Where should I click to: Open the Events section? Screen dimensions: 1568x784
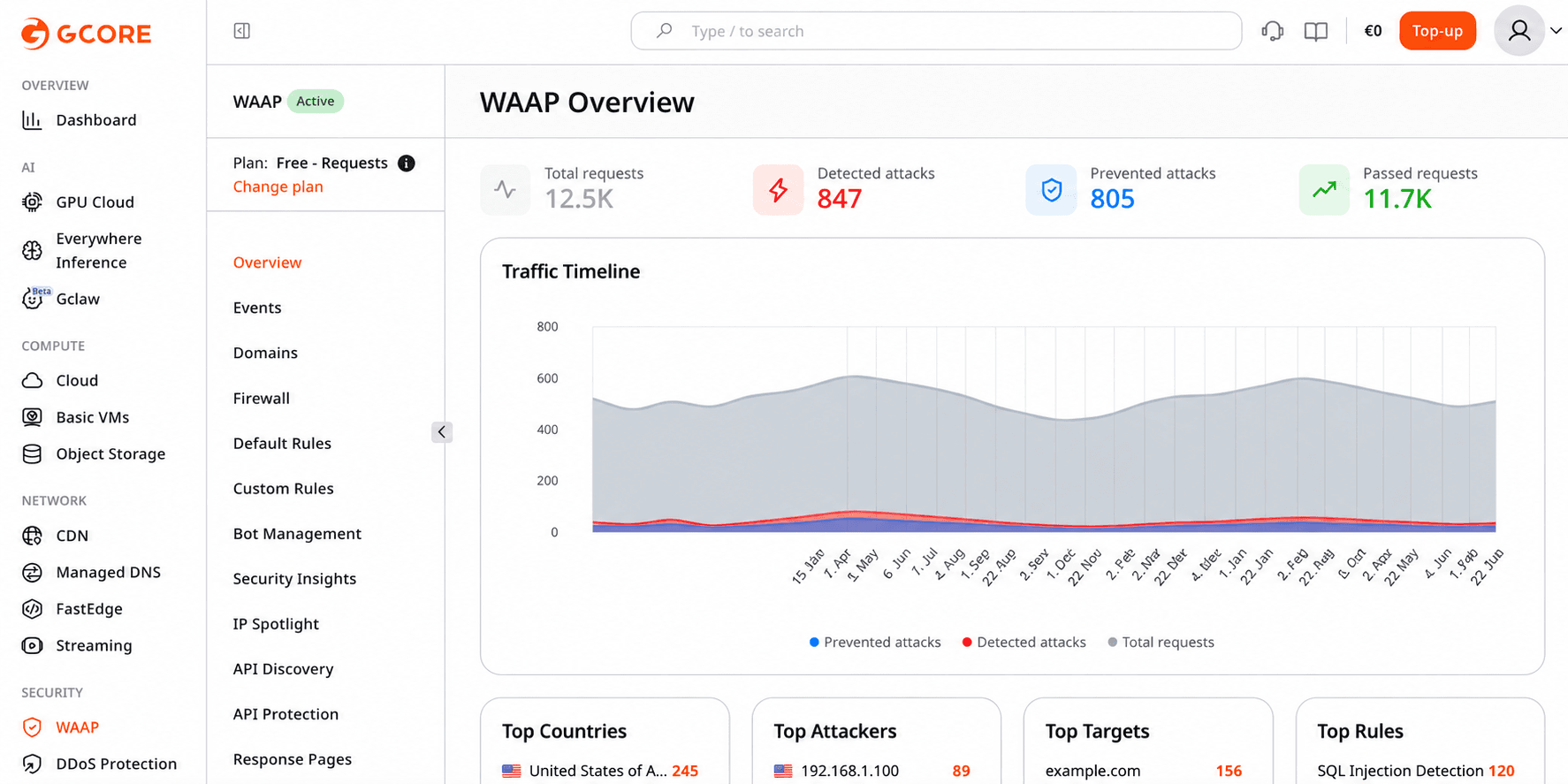click(x=257, y=308)
